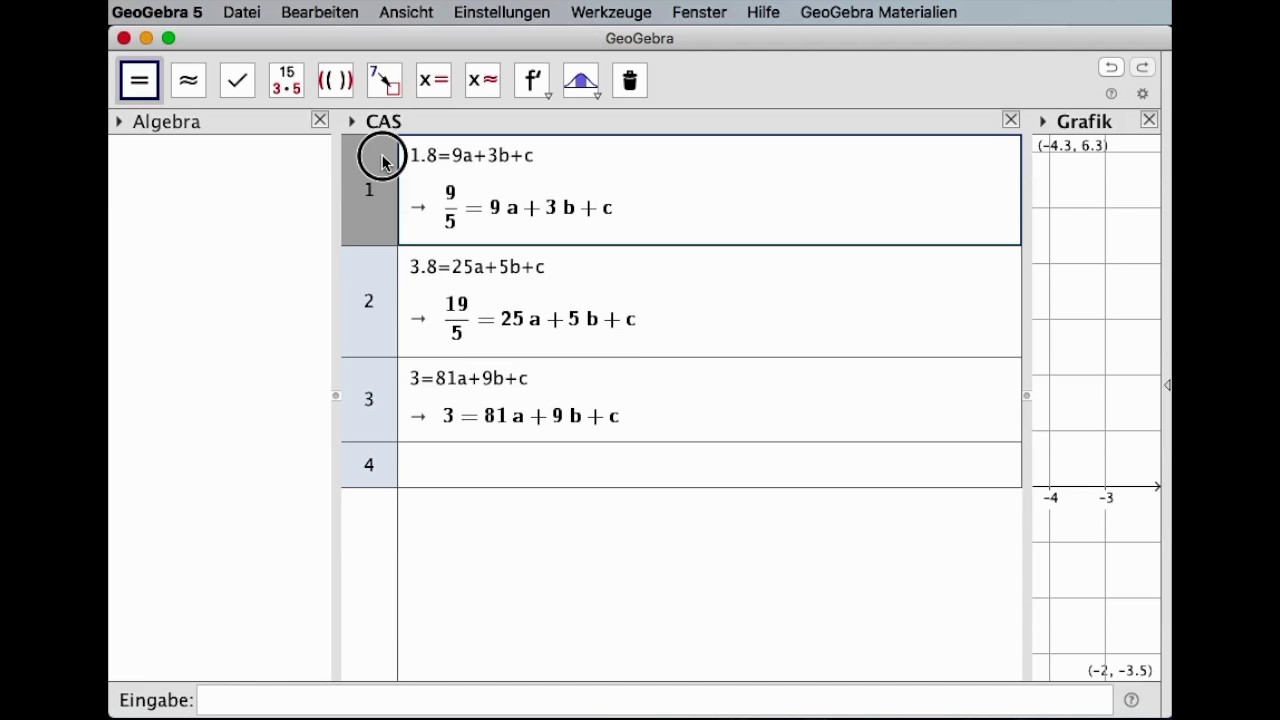
Task: Select the Evaluate (=) tool
Action: (x=139, y=81)
